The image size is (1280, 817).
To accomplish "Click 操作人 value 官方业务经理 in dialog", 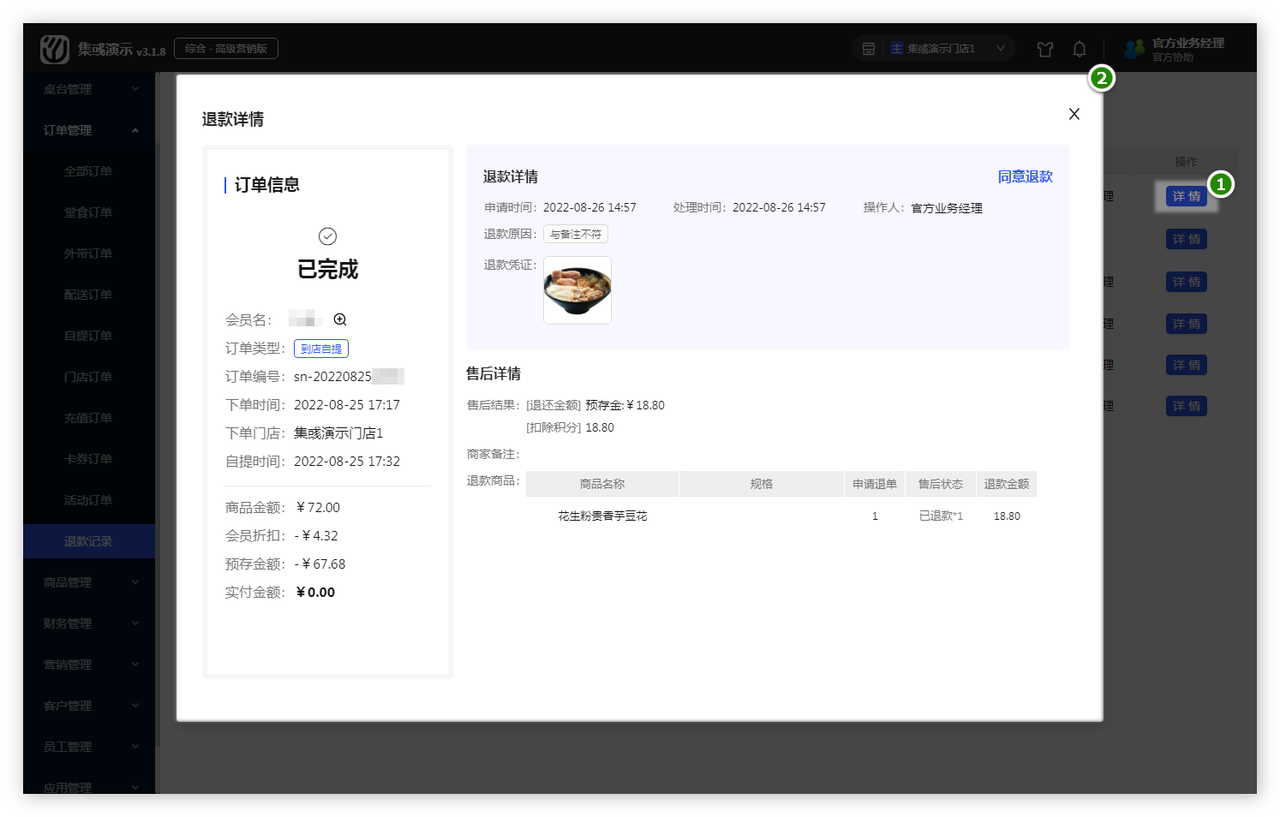I will pyautogui.click(x=946, y=208).
